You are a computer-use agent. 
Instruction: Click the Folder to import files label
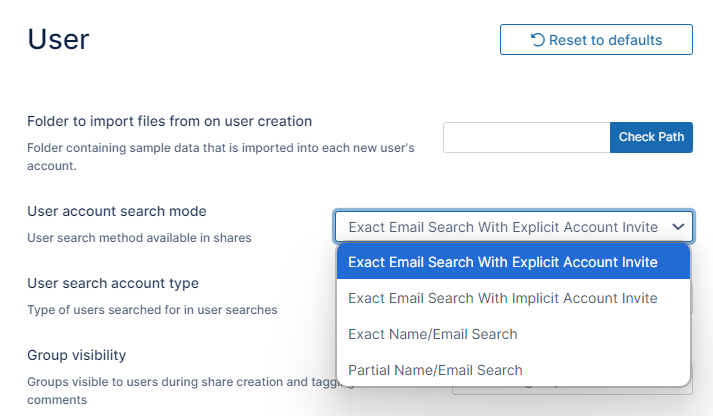tap(170, 121)
